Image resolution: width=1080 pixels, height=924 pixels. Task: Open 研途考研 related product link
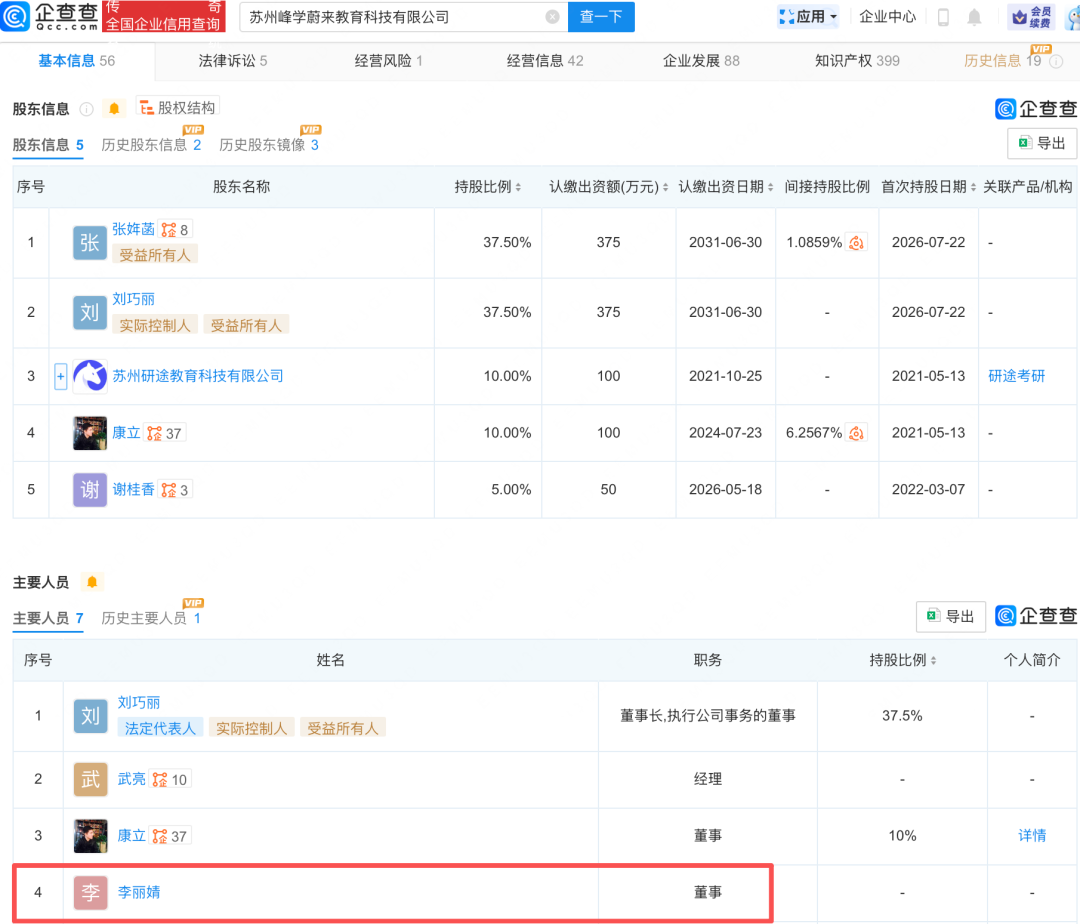[1017, 377]
